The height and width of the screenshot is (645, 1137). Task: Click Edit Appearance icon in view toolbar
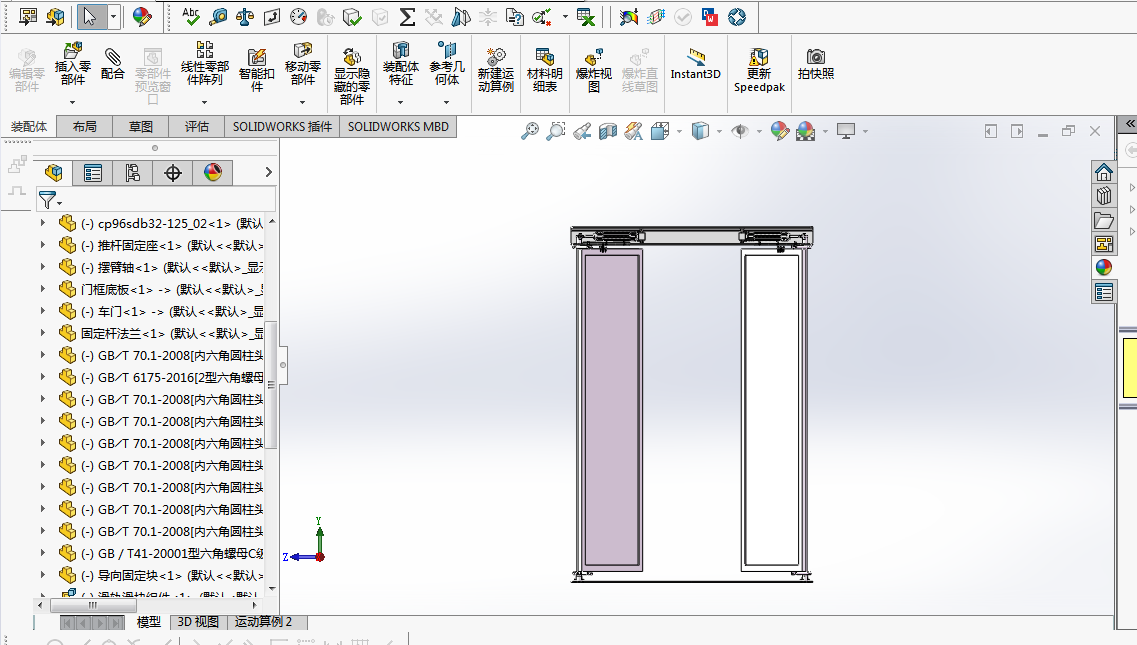(x=780, y=131)
